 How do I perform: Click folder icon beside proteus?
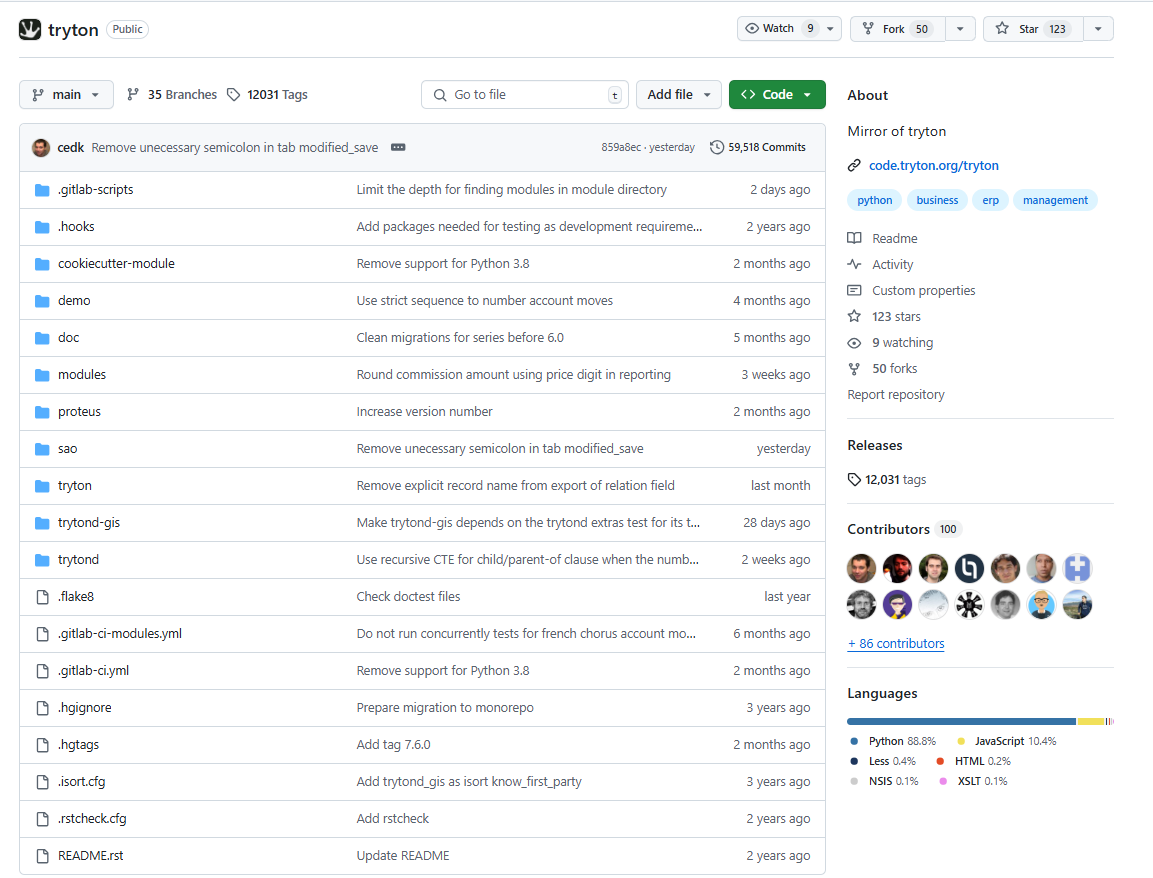point(43,412)
